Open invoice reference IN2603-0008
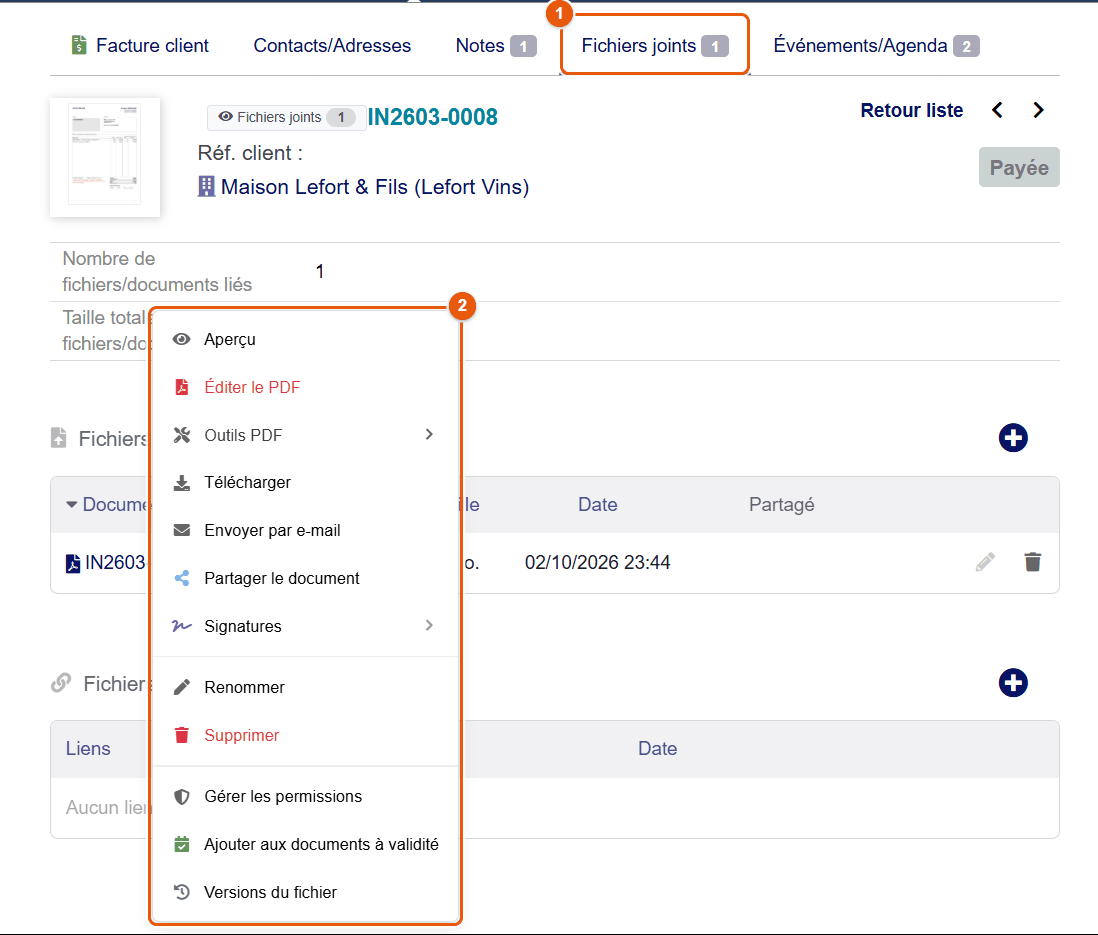The width and height of the screenshot is (1098, 935). click(432, 117)
